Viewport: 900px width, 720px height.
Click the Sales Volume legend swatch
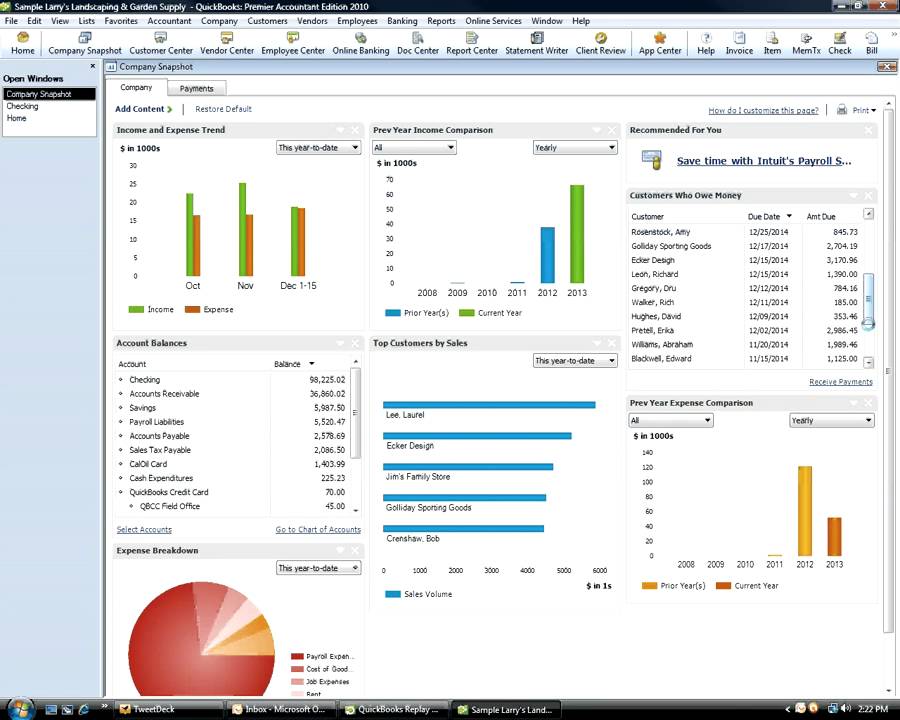(x=393, y=594)
